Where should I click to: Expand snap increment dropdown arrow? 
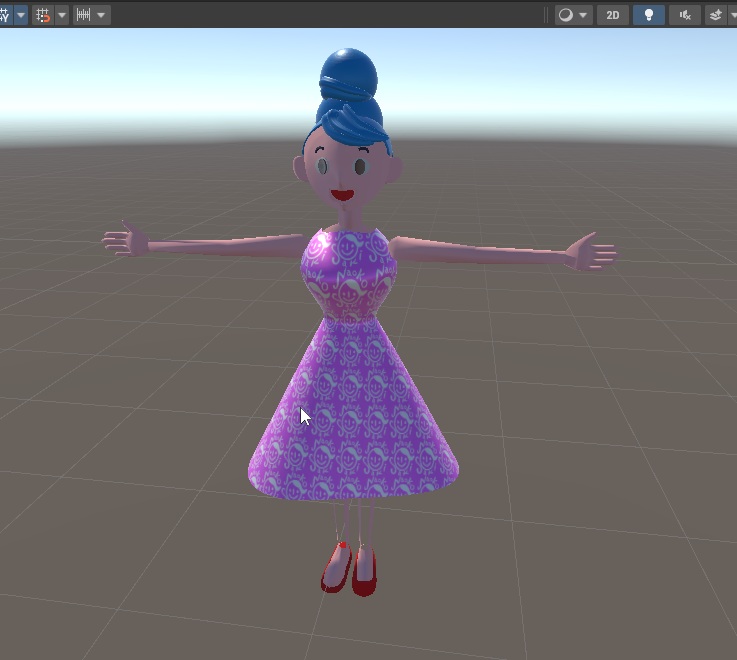103,15
